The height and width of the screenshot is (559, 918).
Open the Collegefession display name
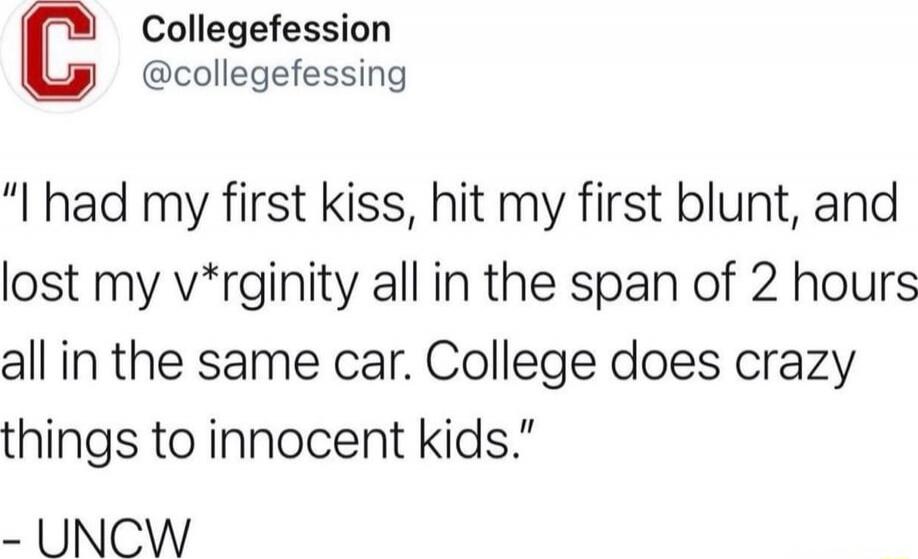point(266,29)
